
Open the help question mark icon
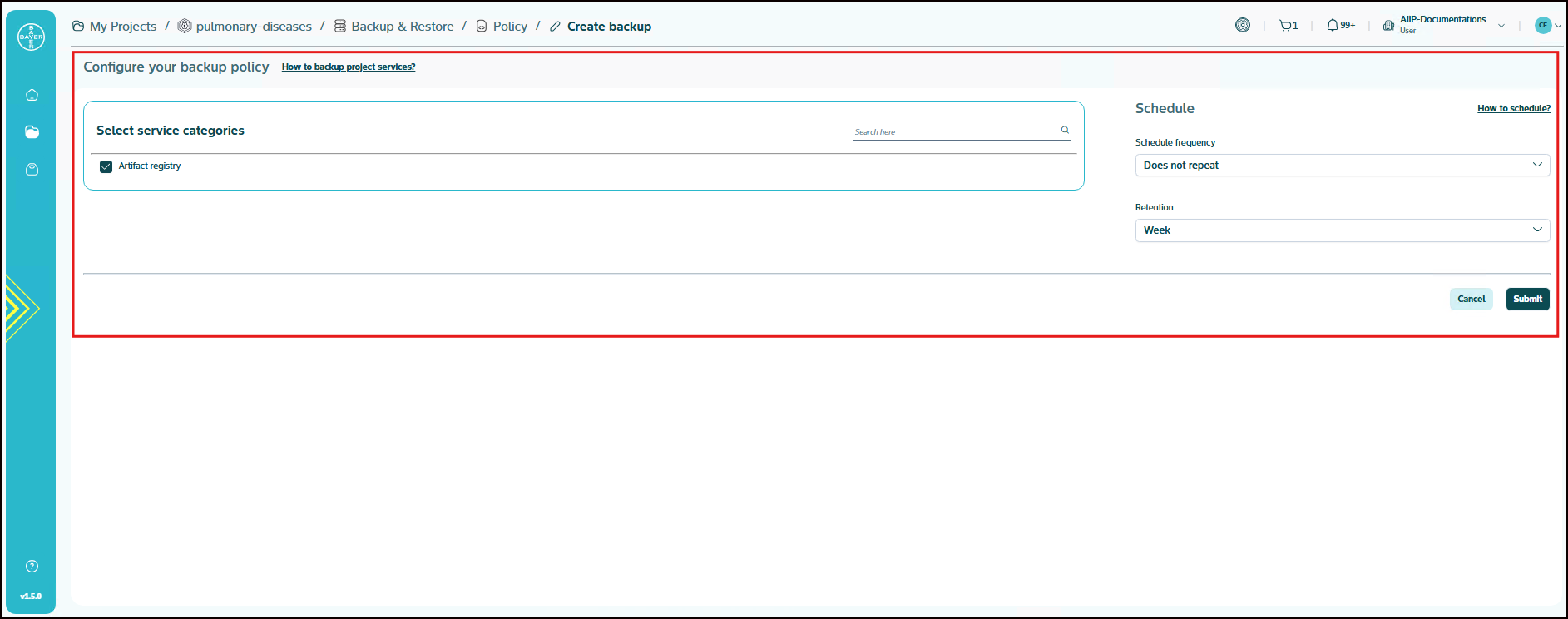(x=32, y=567)
